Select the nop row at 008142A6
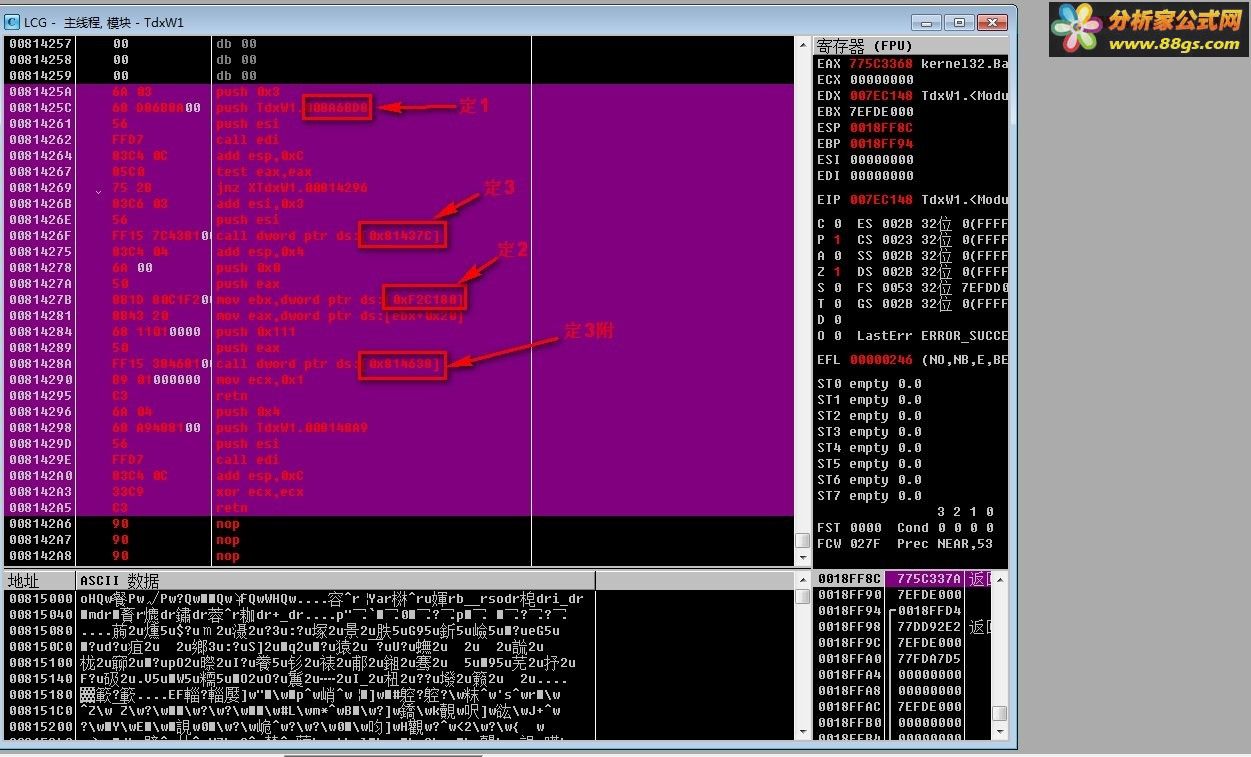This screenshot has width=1251, height=757. point(400,524)
